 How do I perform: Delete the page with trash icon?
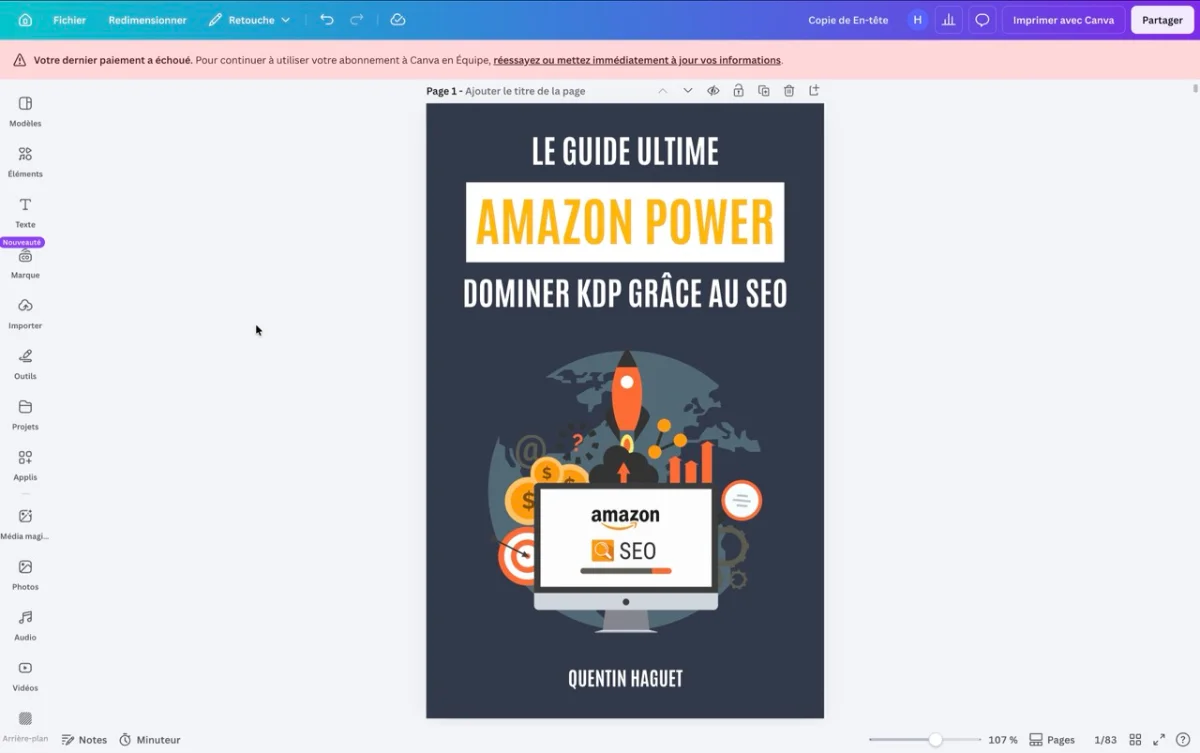pos(789,91)
